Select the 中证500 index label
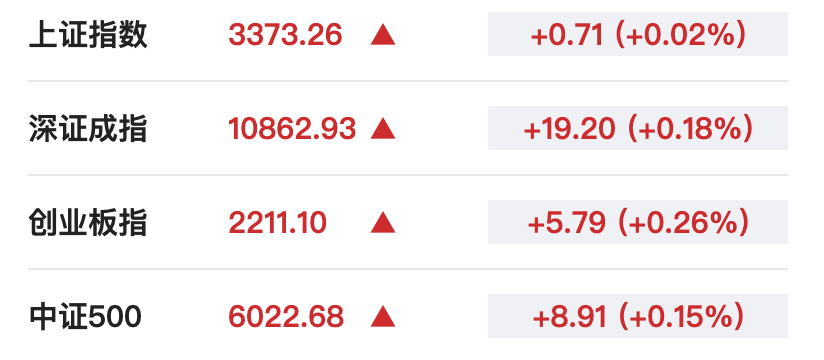 (85, 317)
